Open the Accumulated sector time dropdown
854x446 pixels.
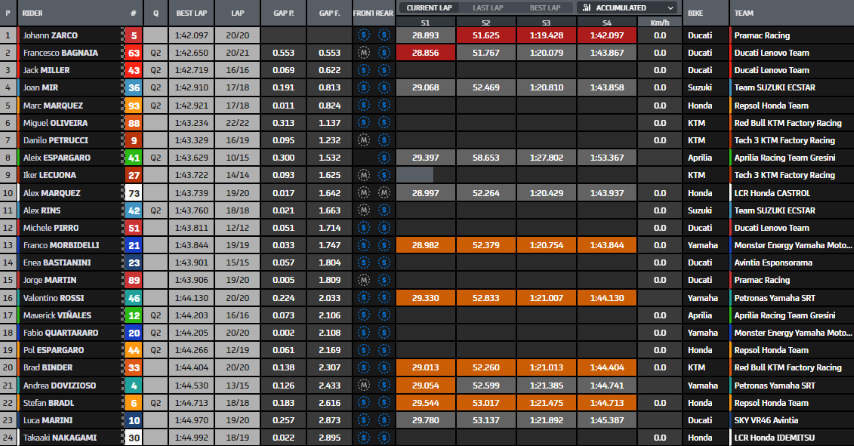[626, 7]
